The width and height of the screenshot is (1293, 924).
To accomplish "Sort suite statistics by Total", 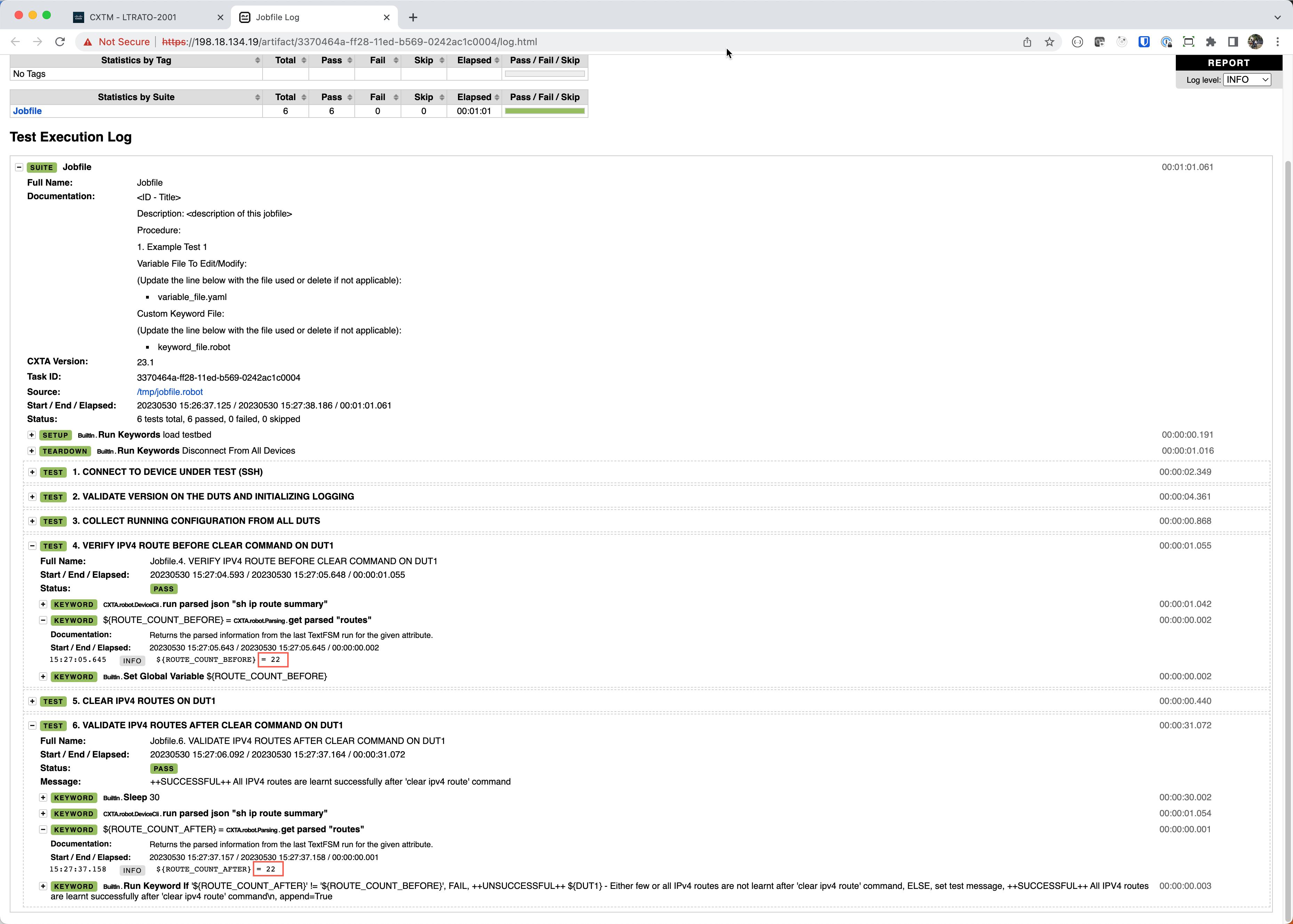I will (x=286, y=97).
